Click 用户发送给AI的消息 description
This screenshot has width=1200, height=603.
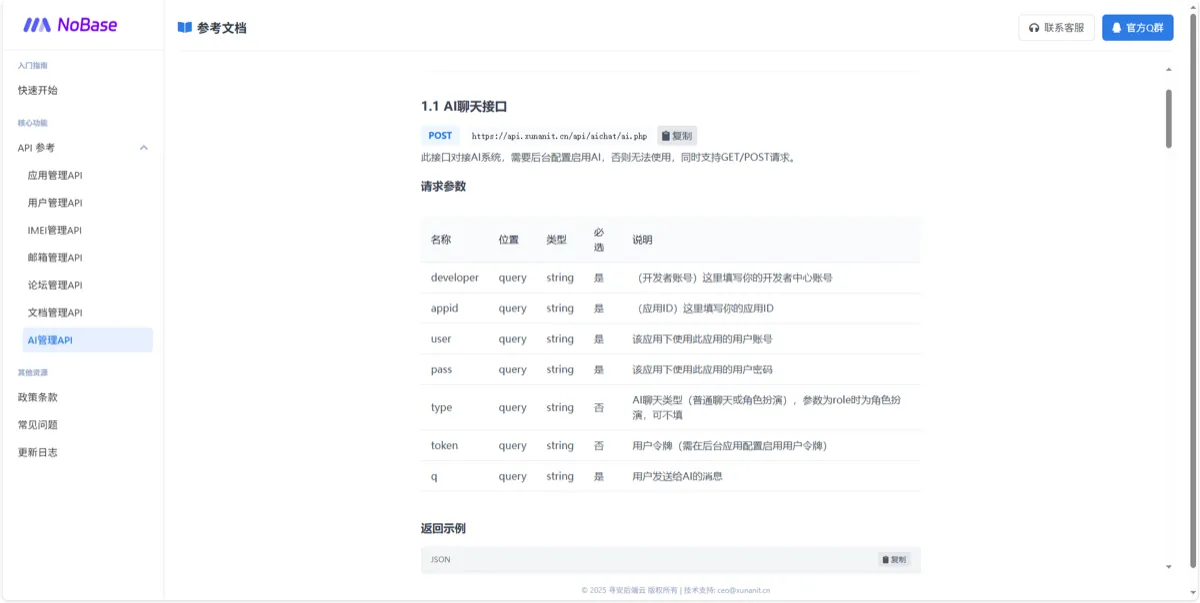coord(677,477)
